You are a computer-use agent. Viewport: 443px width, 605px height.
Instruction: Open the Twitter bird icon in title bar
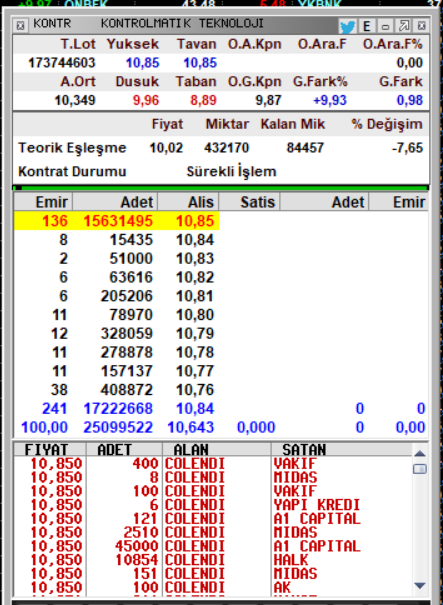[347, 26]
